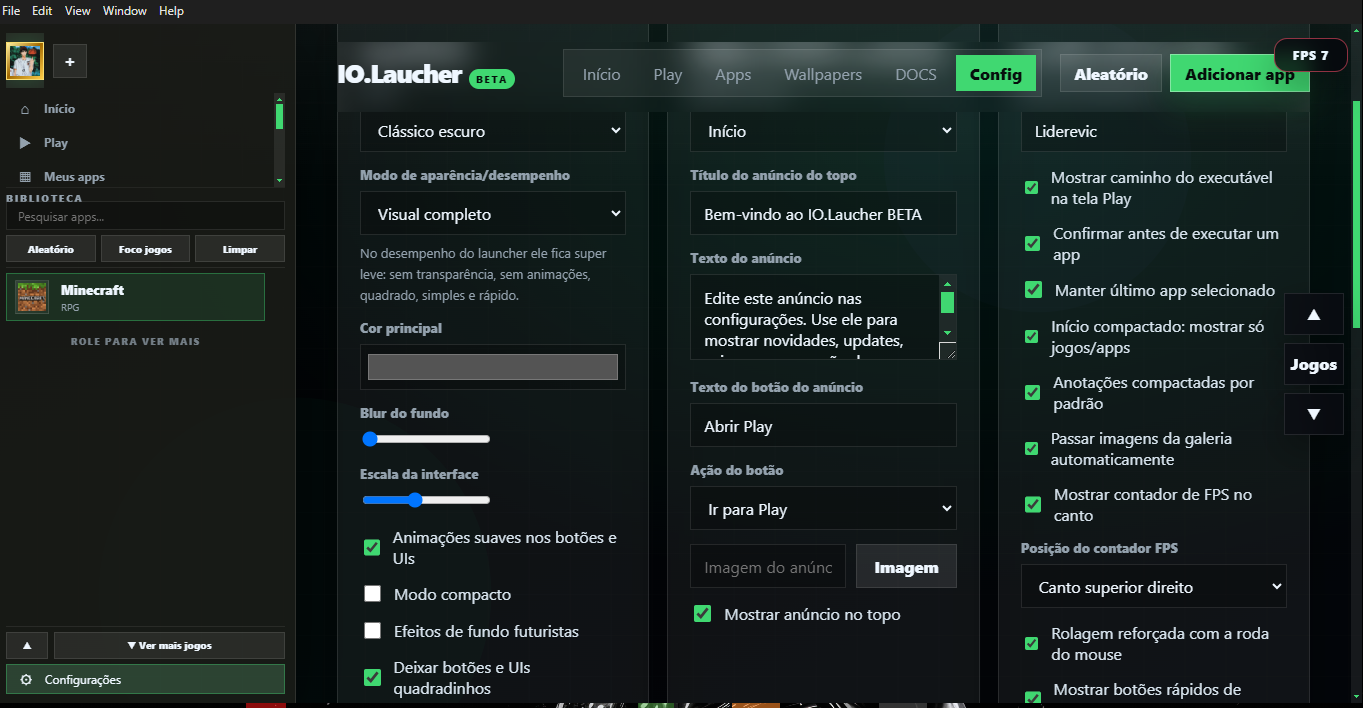
Task: Open the File menu
Action: (x=12, y=11)
